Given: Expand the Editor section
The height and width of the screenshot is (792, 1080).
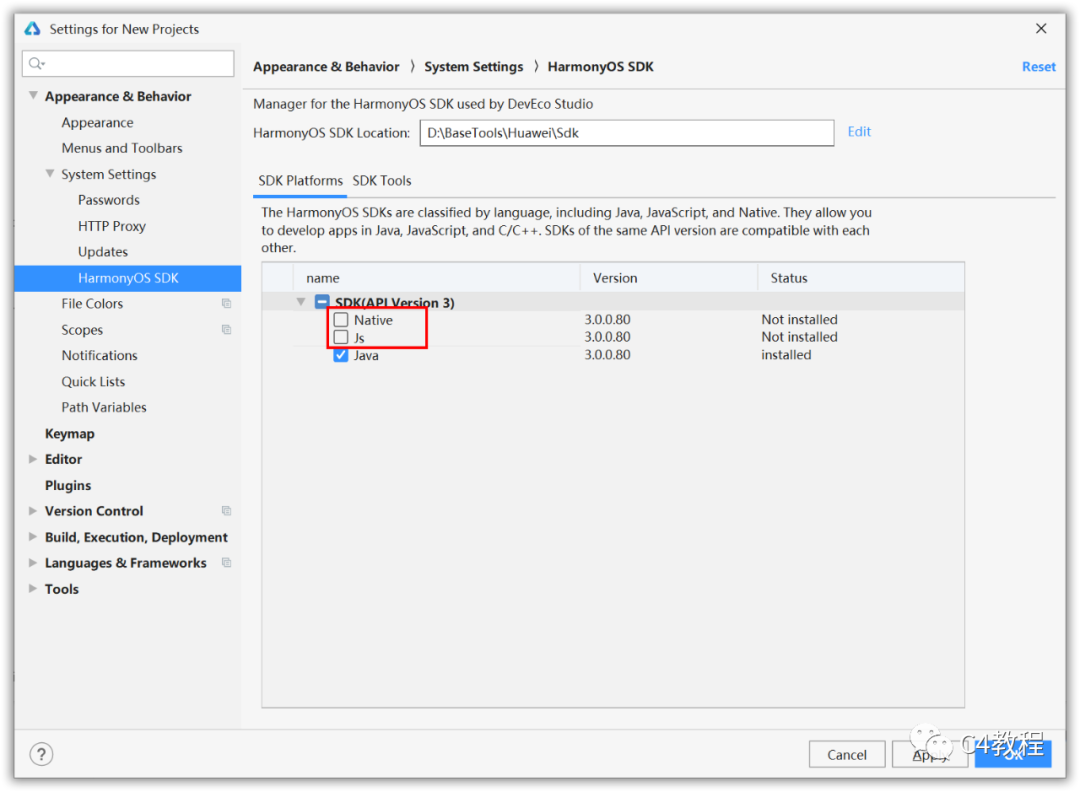Looking at the screenshot, I should point(32,459).
